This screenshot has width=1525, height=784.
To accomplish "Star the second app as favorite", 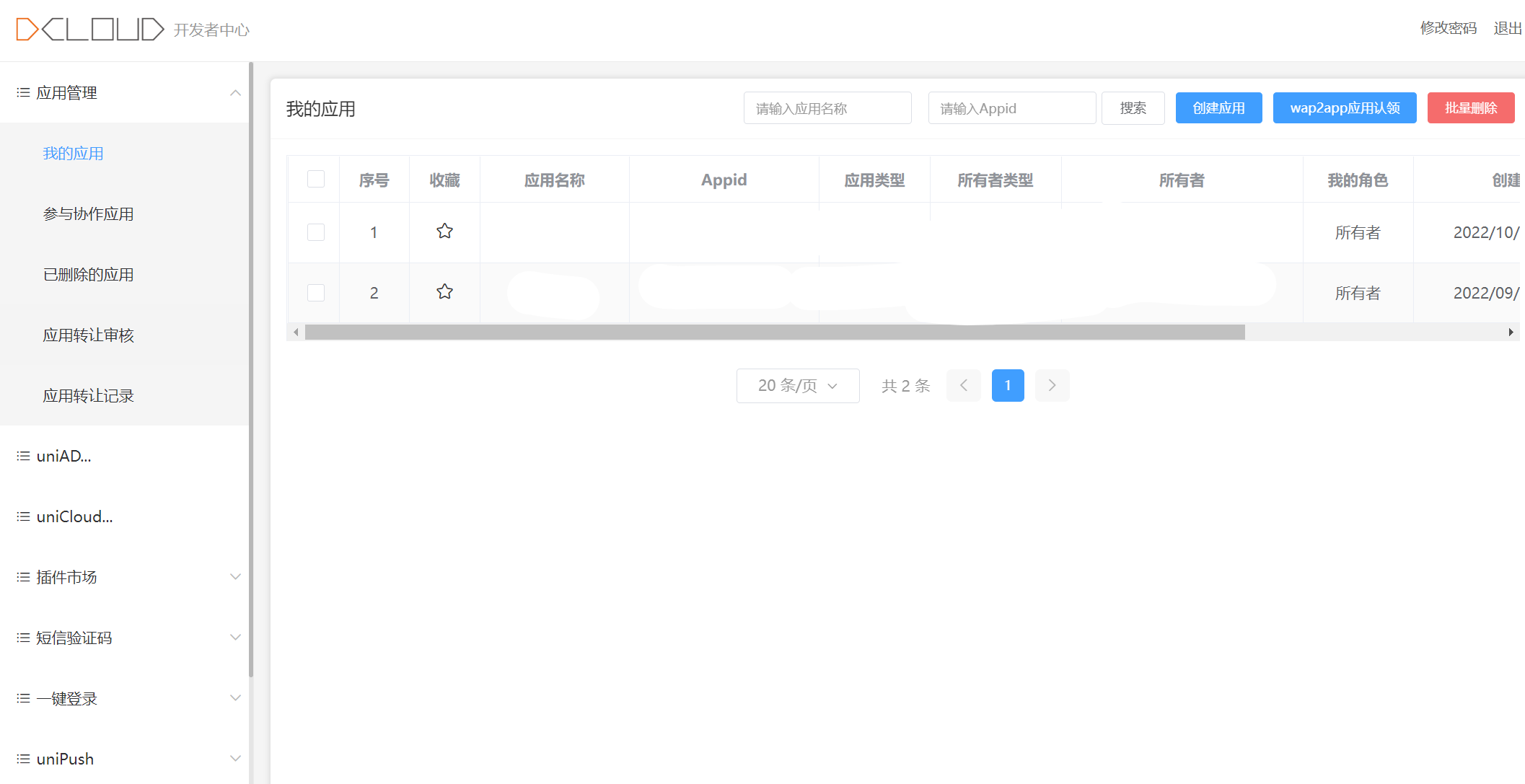I will pyautogui.click(x=444, y=292).
